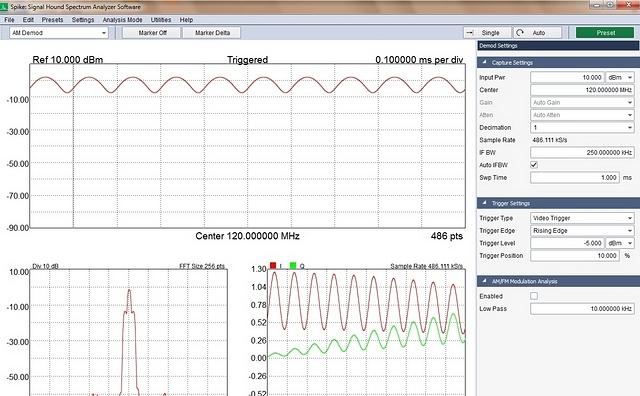Collapse the AM/FM Modulation Analysis section
The height and width of the screenshot is (396, 640).
click(484, 281)
